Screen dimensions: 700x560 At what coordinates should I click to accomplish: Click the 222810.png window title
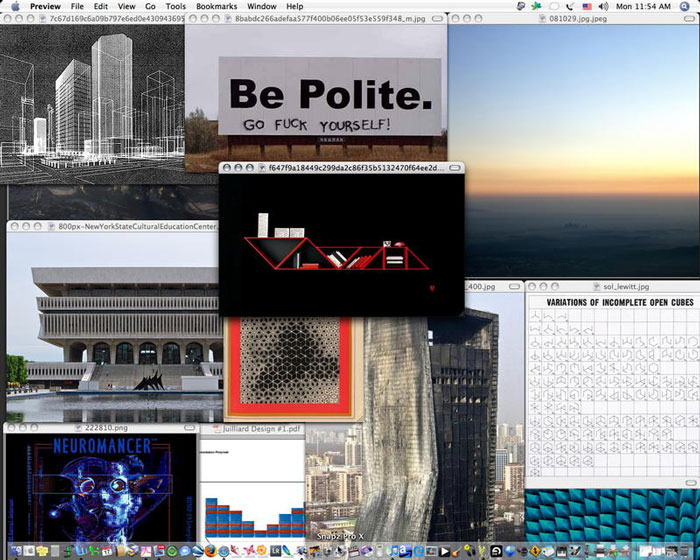coord(107,428)
